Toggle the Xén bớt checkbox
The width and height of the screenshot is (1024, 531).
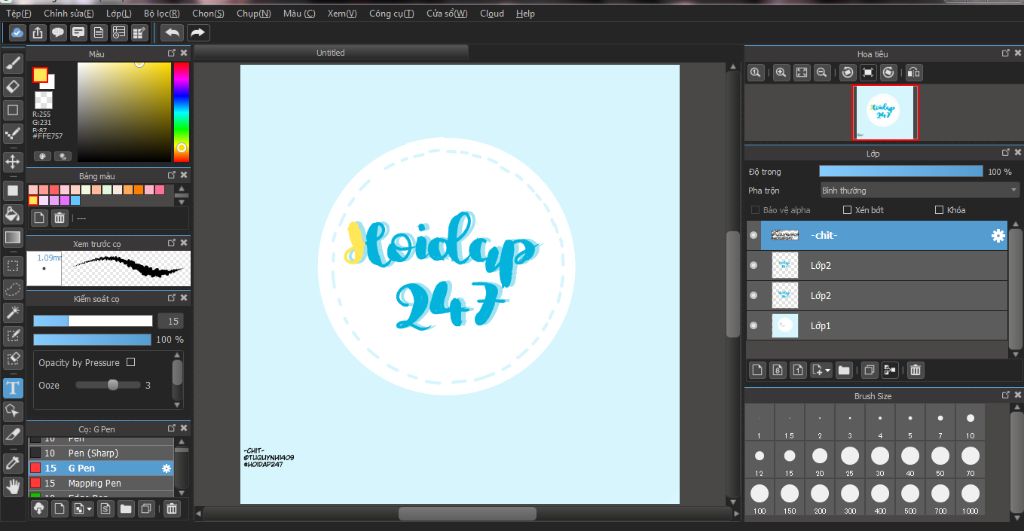tap(847, 210)
